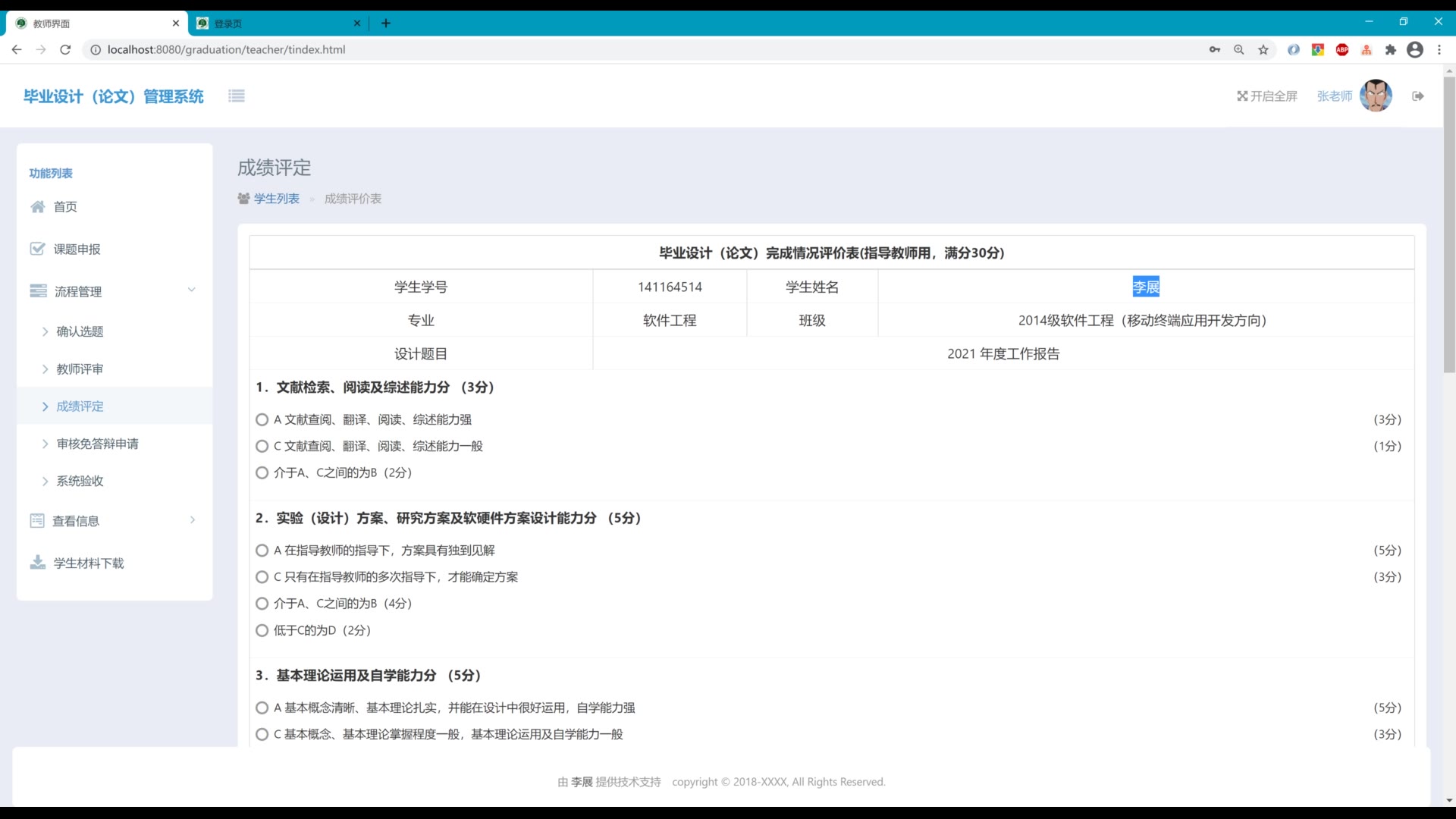Viewport: 1456px width, 819px height.
Task: Open 审核免答辩申请 menu entry
Action: (97, 444)
